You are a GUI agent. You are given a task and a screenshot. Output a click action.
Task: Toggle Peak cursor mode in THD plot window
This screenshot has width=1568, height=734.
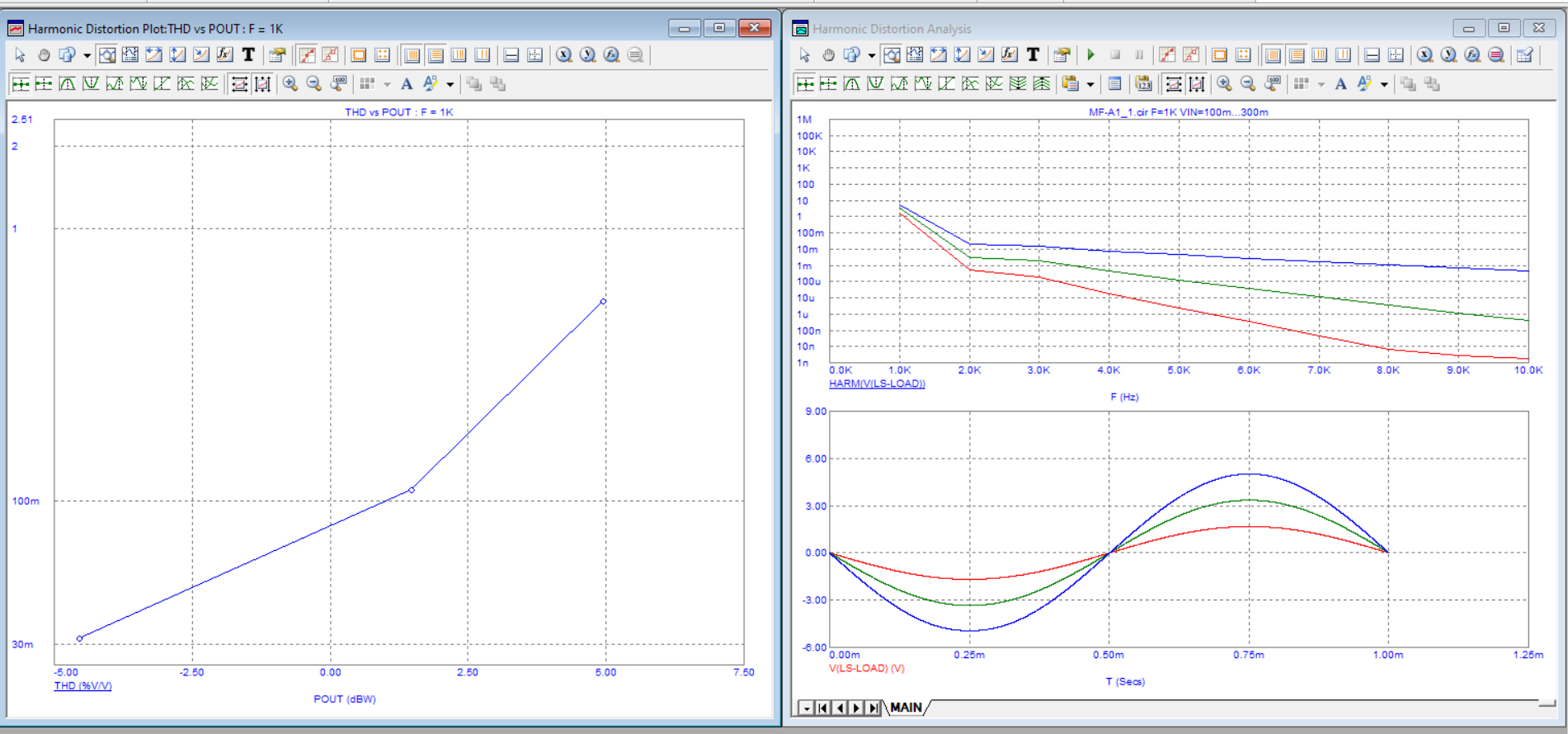(x=68, y=83)
